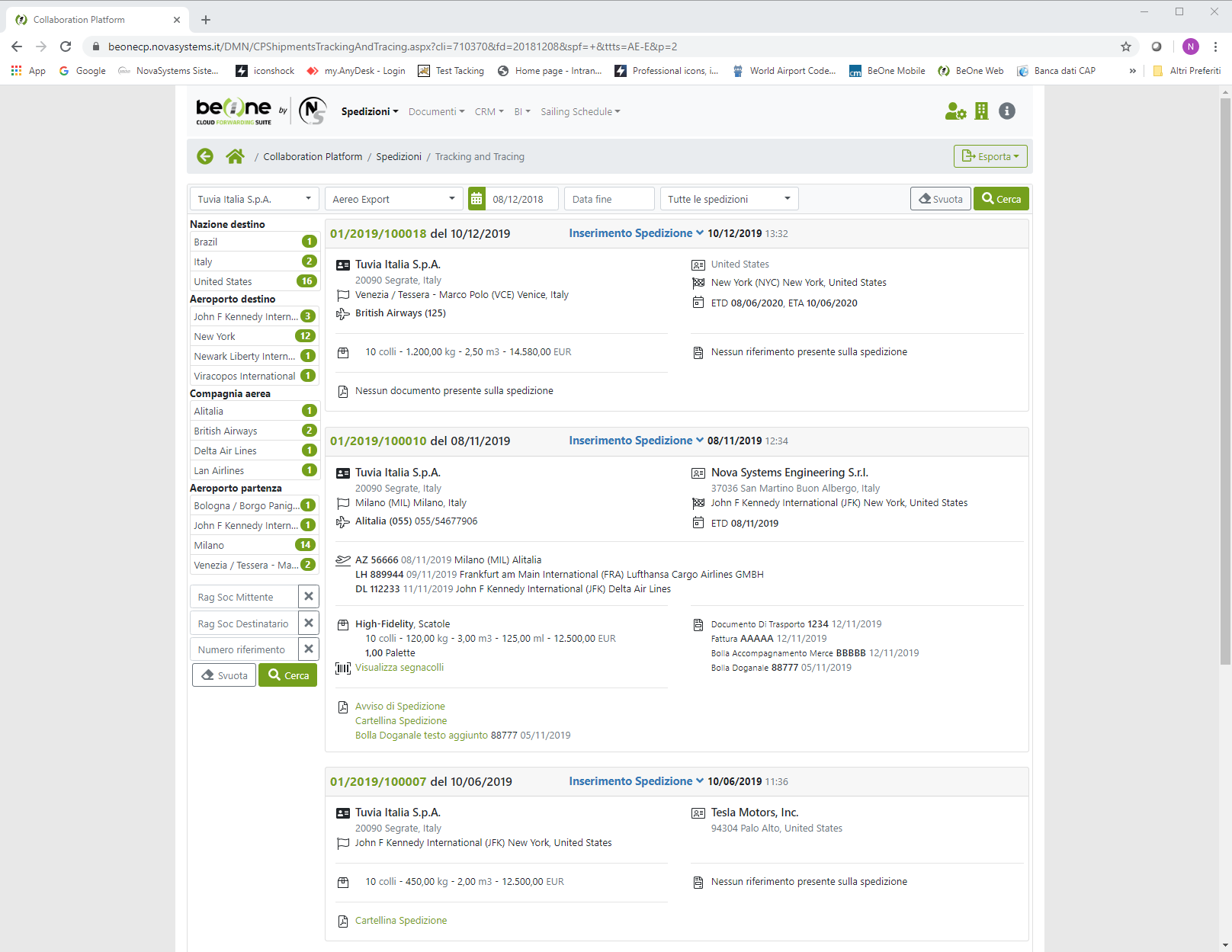Click the PDF icon beside the bottom Cartellina Spedizione
Screen dimensions: 1232x952
click(x=343, y=921)
